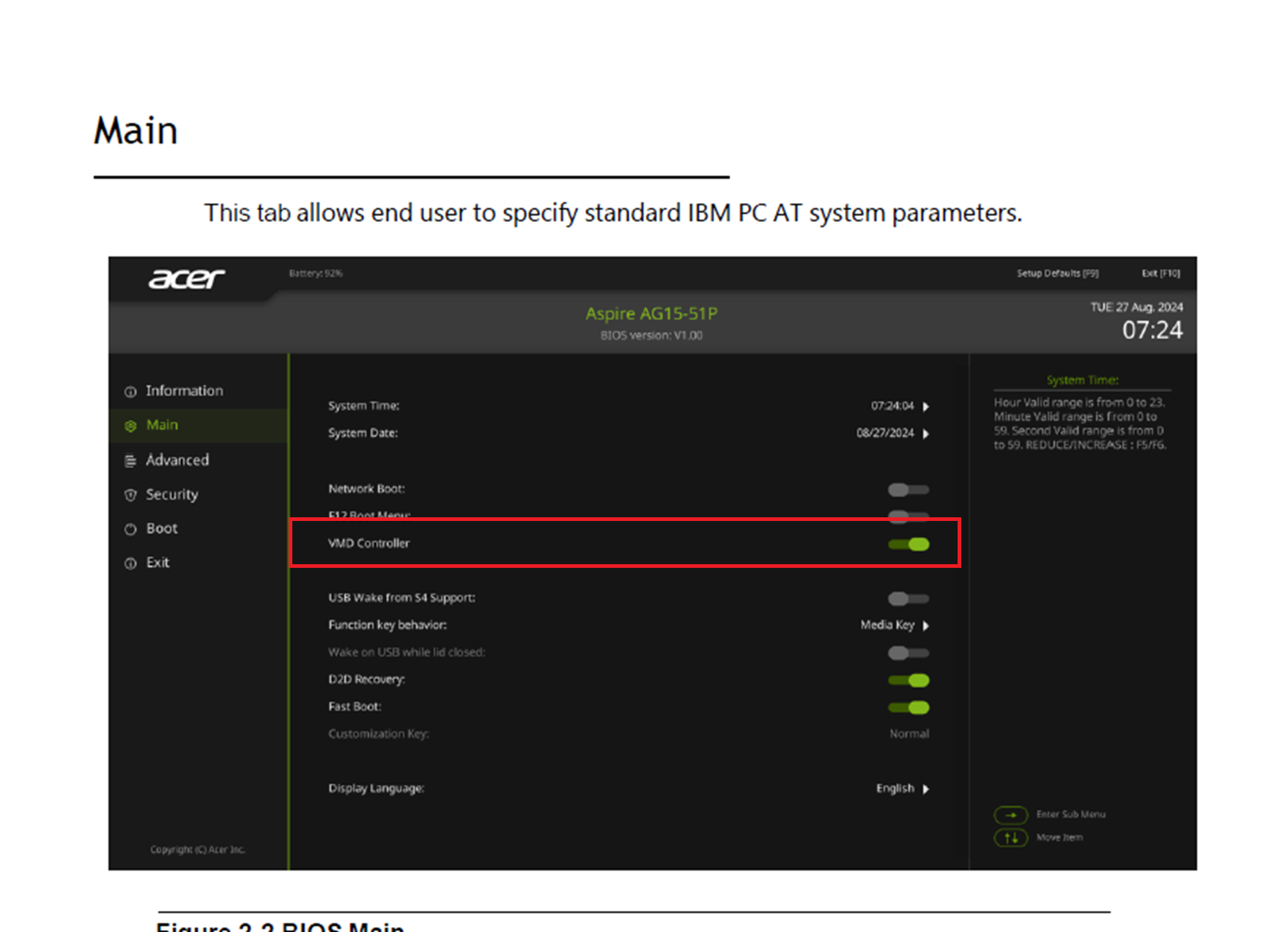The image size is (1288, 932).
Task: Click the System Time label
Action: pos(363,406)
